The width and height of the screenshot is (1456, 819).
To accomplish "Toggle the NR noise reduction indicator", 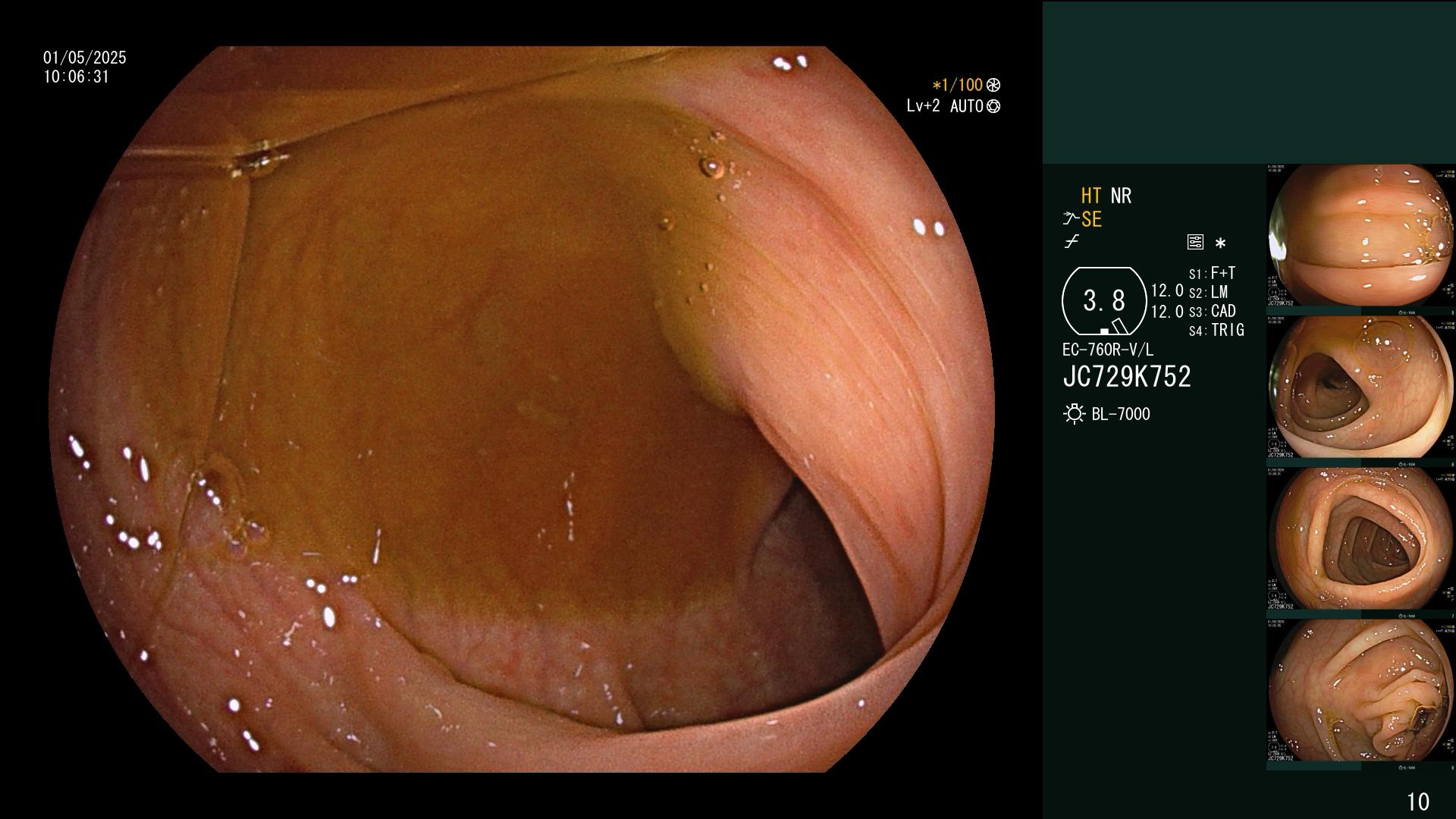I will coord(1121,196).
